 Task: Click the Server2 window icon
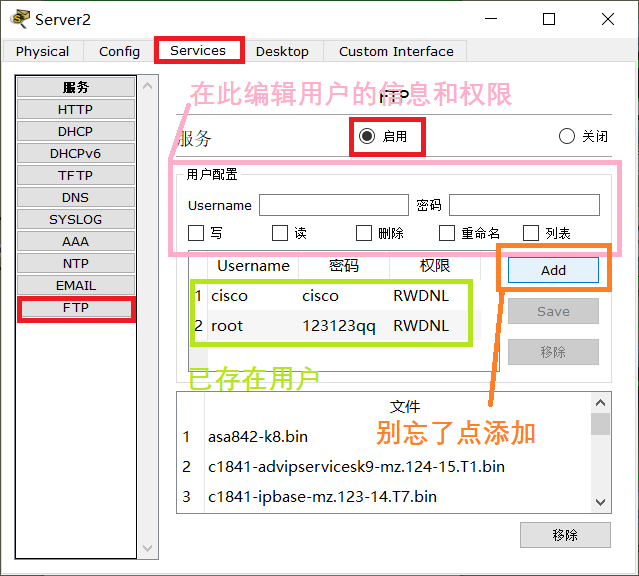(20, 19)
